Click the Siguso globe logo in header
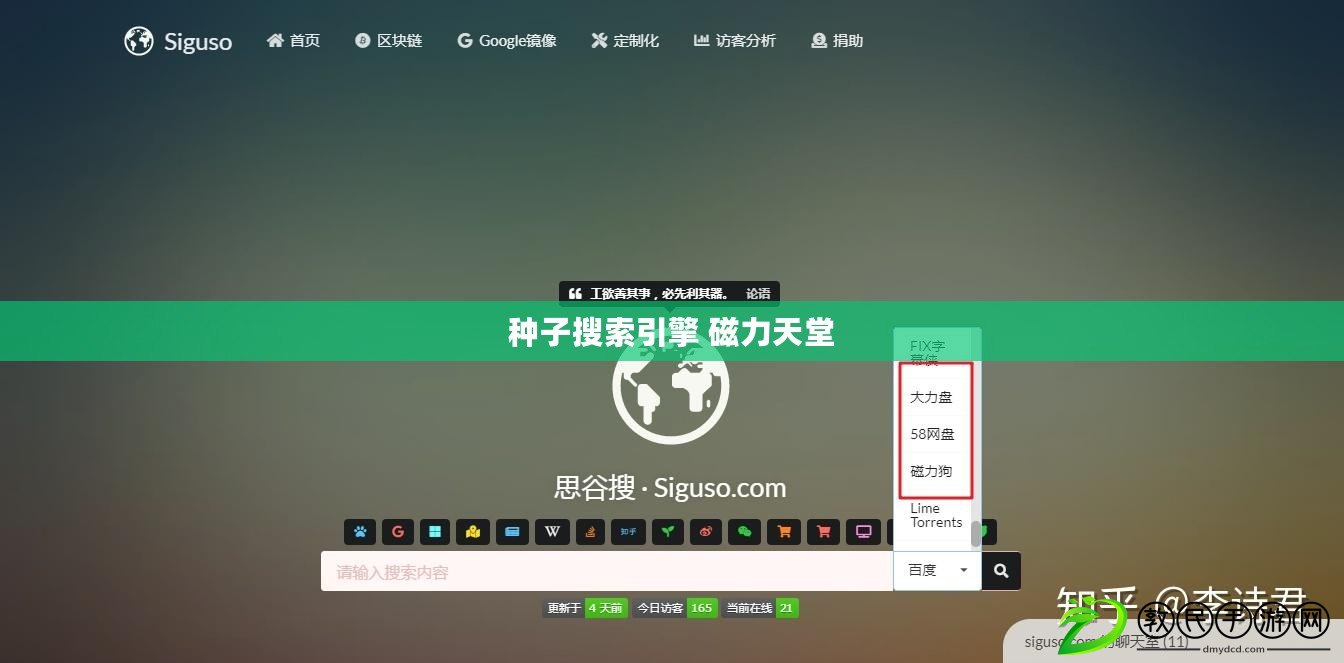This screenshot has width=1344, height=663. [x=139, y=41]
